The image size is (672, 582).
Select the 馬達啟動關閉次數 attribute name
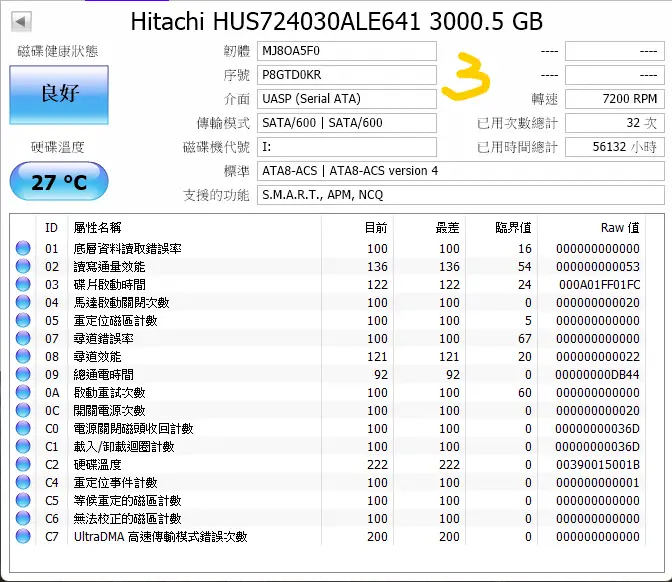point(121,303)
